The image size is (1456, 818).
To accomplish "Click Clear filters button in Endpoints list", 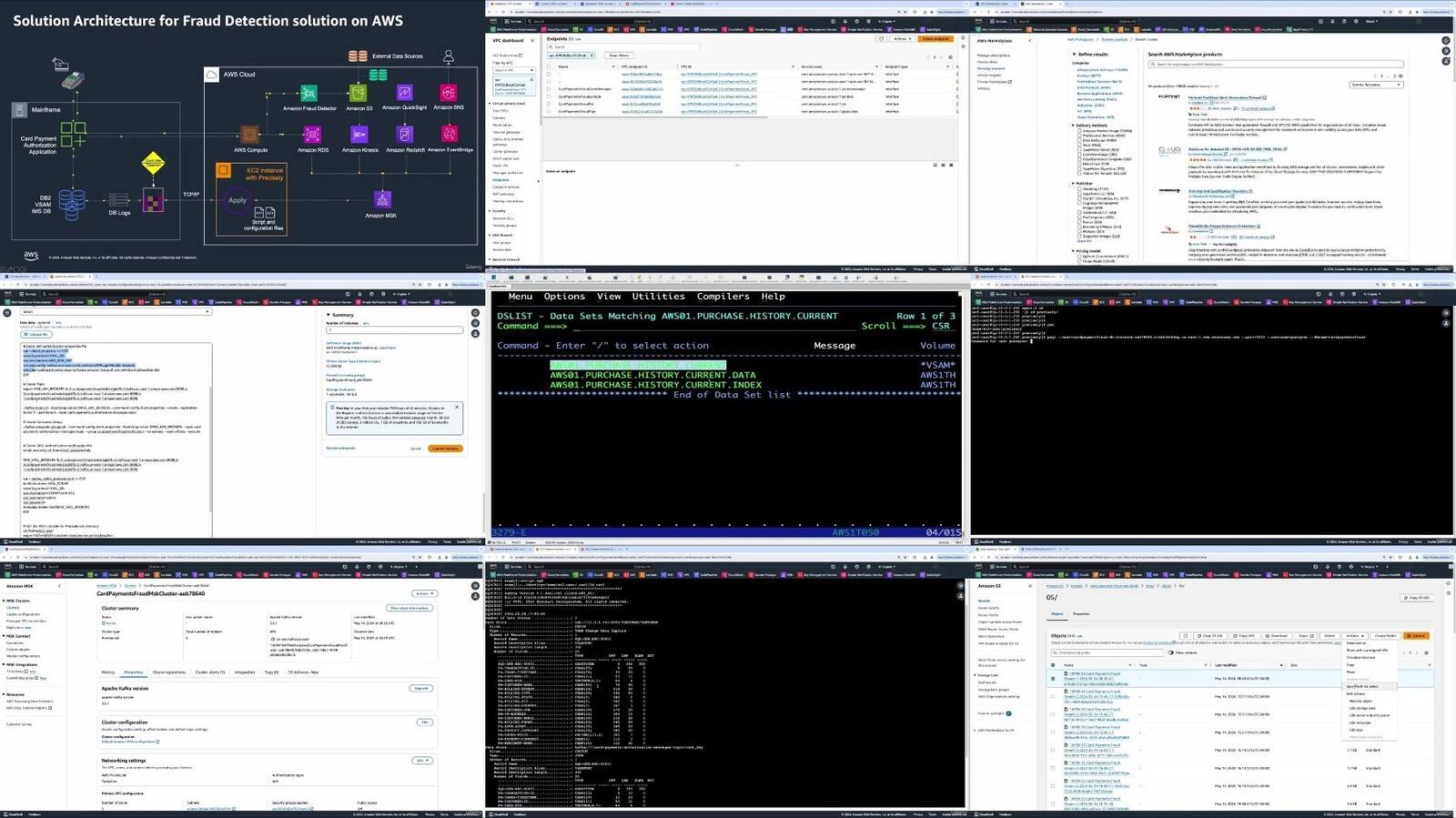I will tap(619, 56).
